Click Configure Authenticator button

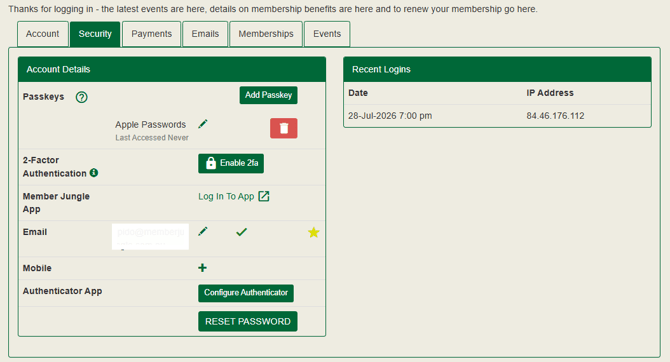tap(246, 293)
